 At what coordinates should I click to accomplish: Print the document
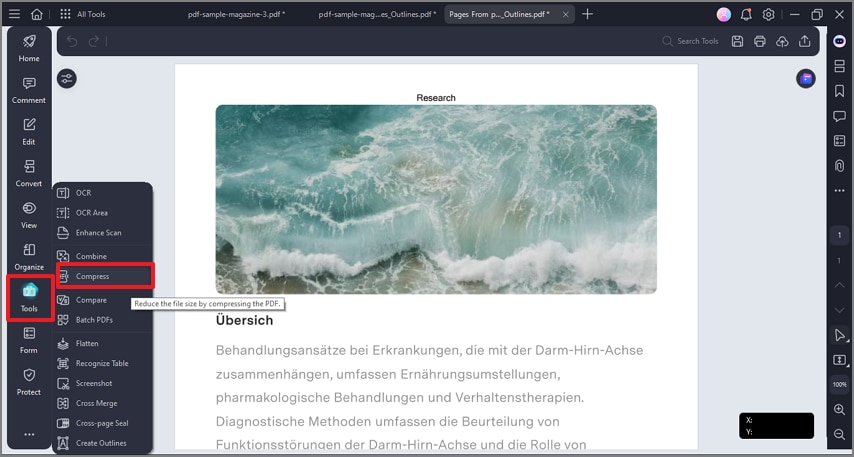[x=760, y=41]
